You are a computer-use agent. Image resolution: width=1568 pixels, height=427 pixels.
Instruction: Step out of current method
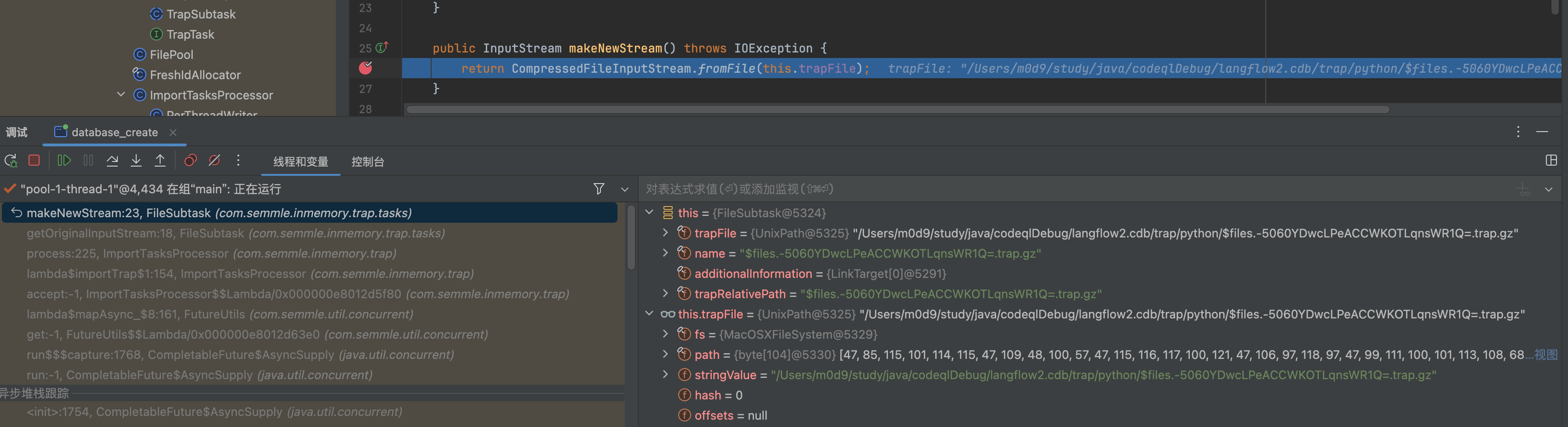point(160,160)
